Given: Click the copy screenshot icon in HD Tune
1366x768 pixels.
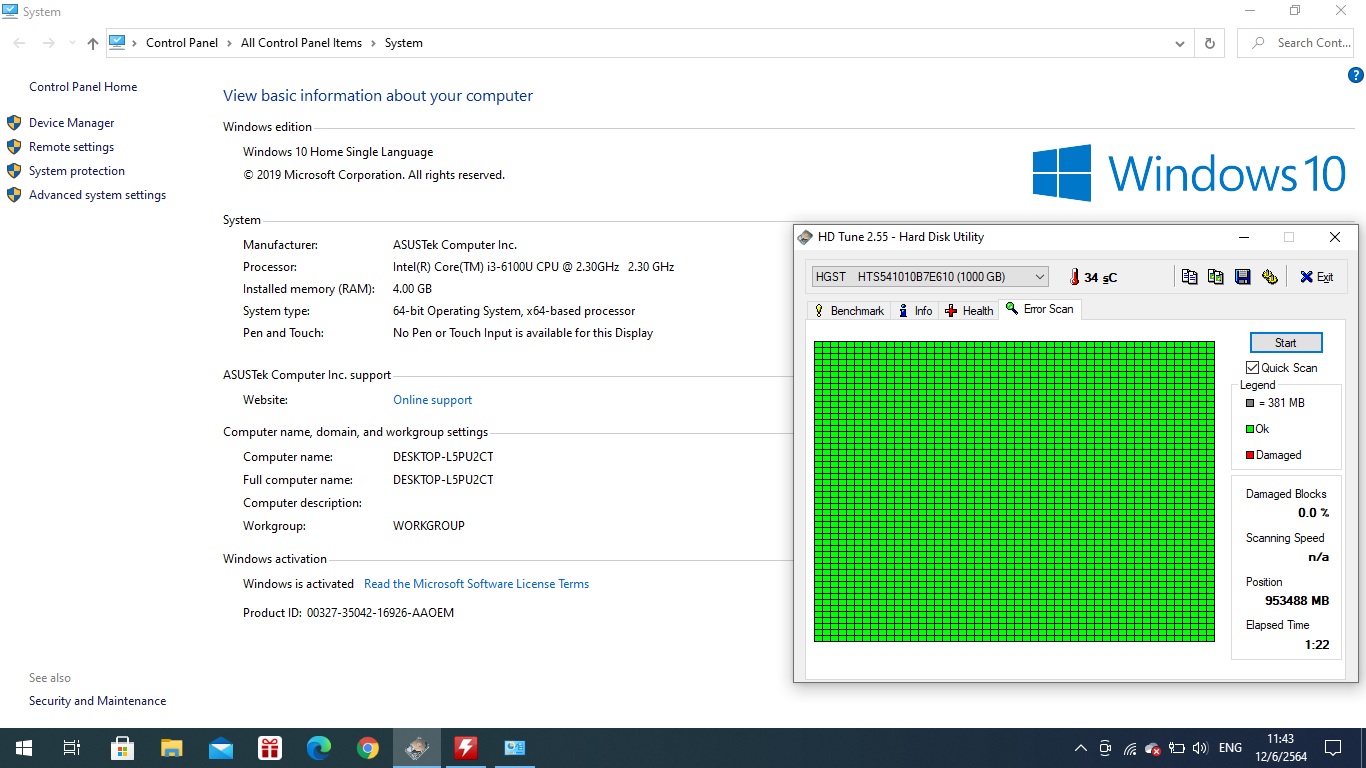Looking at the screenshot, I should 1216,277.
